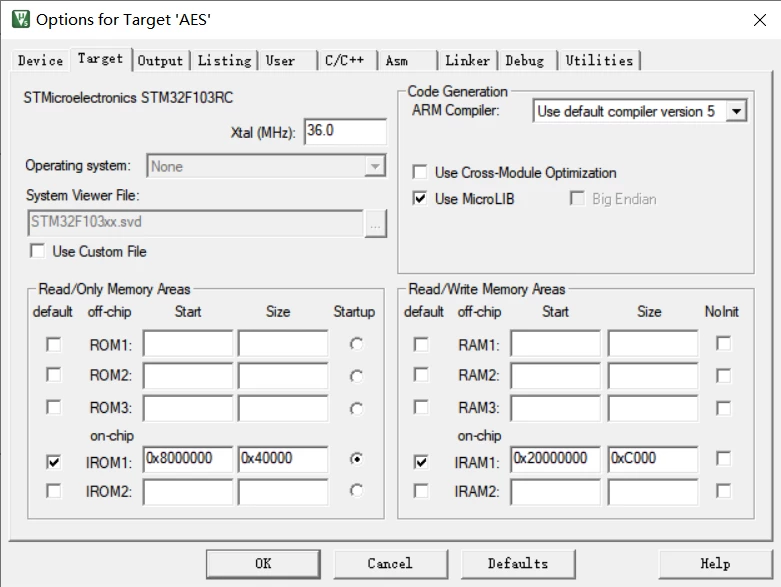This screenshot has height=587, width=781.
Task: Switch to the Linker tab
Action: 467,61
